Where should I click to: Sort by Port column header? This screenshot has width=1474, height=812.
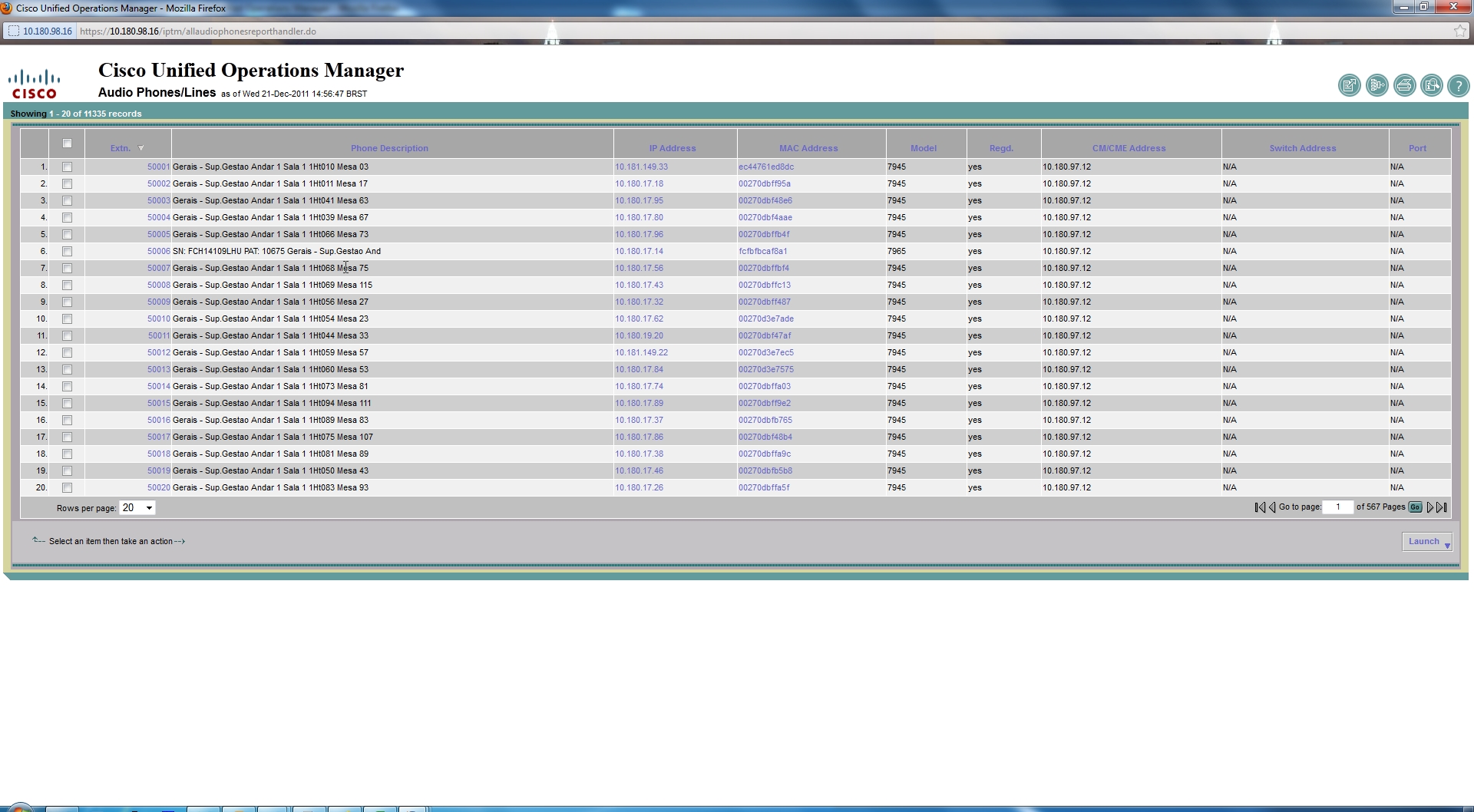coord(1417,148)
